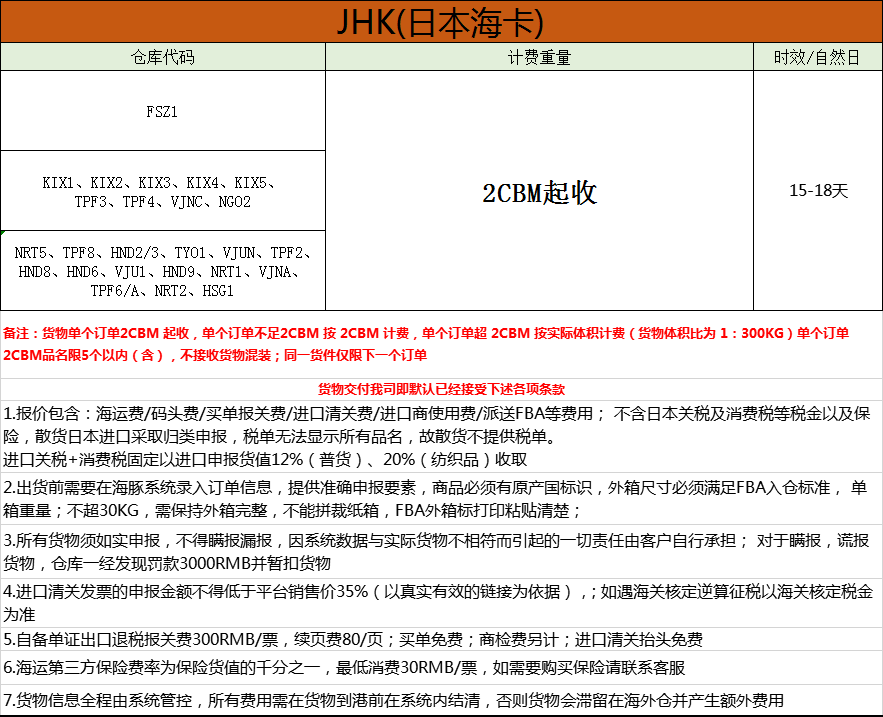The width and height of the screenshot is (883, 717).
Task: Click clause 3 starting with 所有货物须如实申报
Action: coord(441,551)
